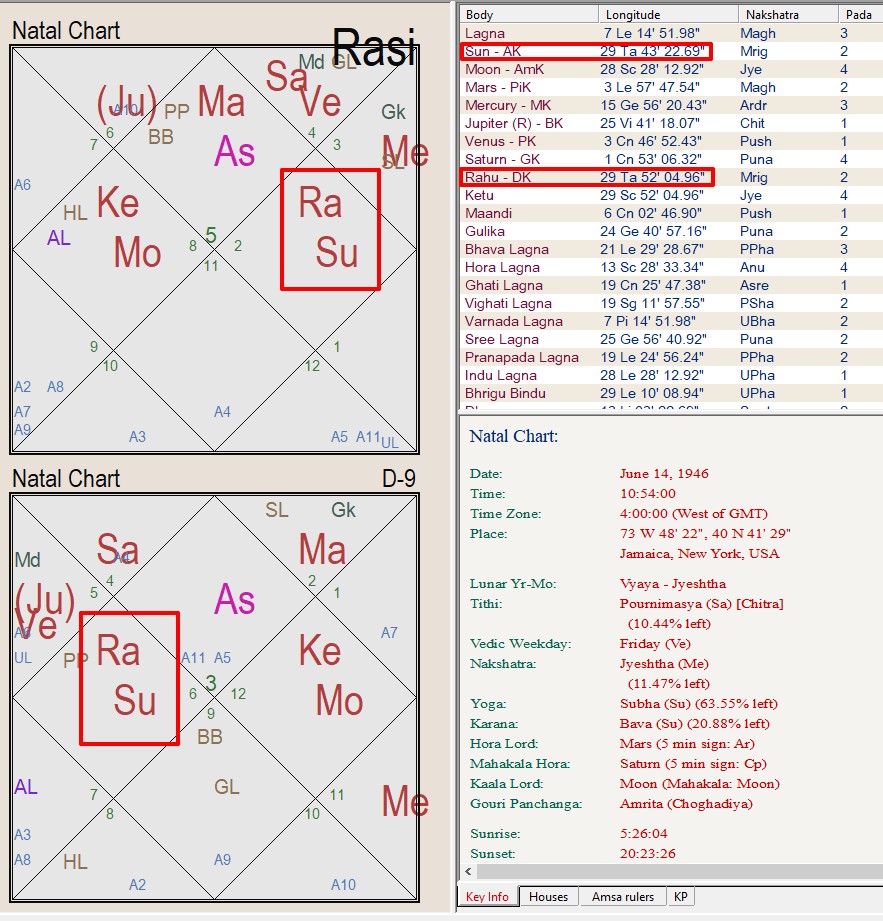This screenshot has height=921, width=883.
Task: Select the KP tab
Action: click(680, 897)
